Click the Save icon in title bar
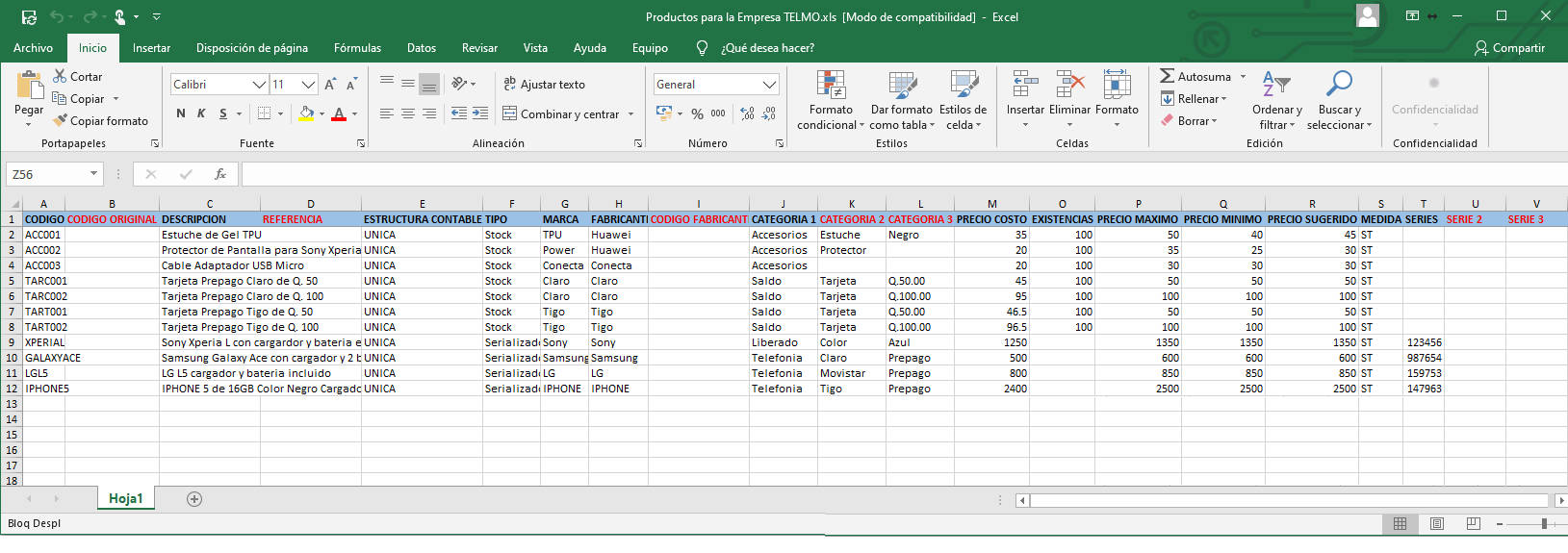The height and width of the screenshot is (553, 1568). tap(29, 17)
